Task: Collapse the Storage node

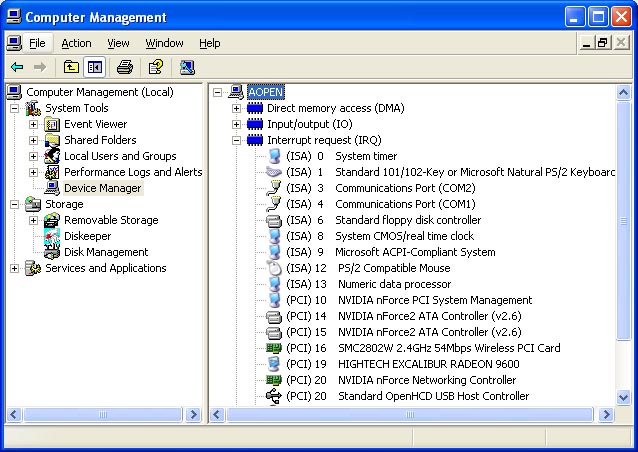Action: pyautogui.click(x=14, y=204)
